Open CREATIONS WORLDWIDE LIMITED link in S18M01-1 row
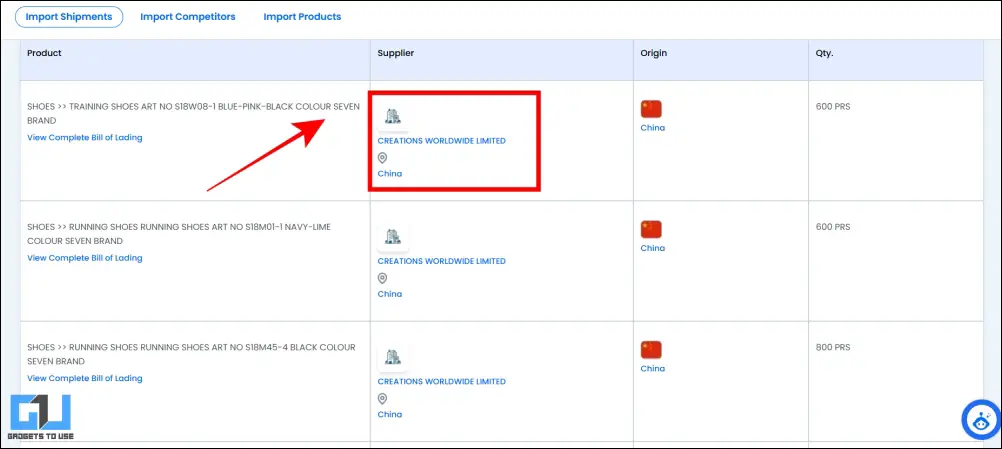This screenshot has height=449, width=1002. [442, 261]
